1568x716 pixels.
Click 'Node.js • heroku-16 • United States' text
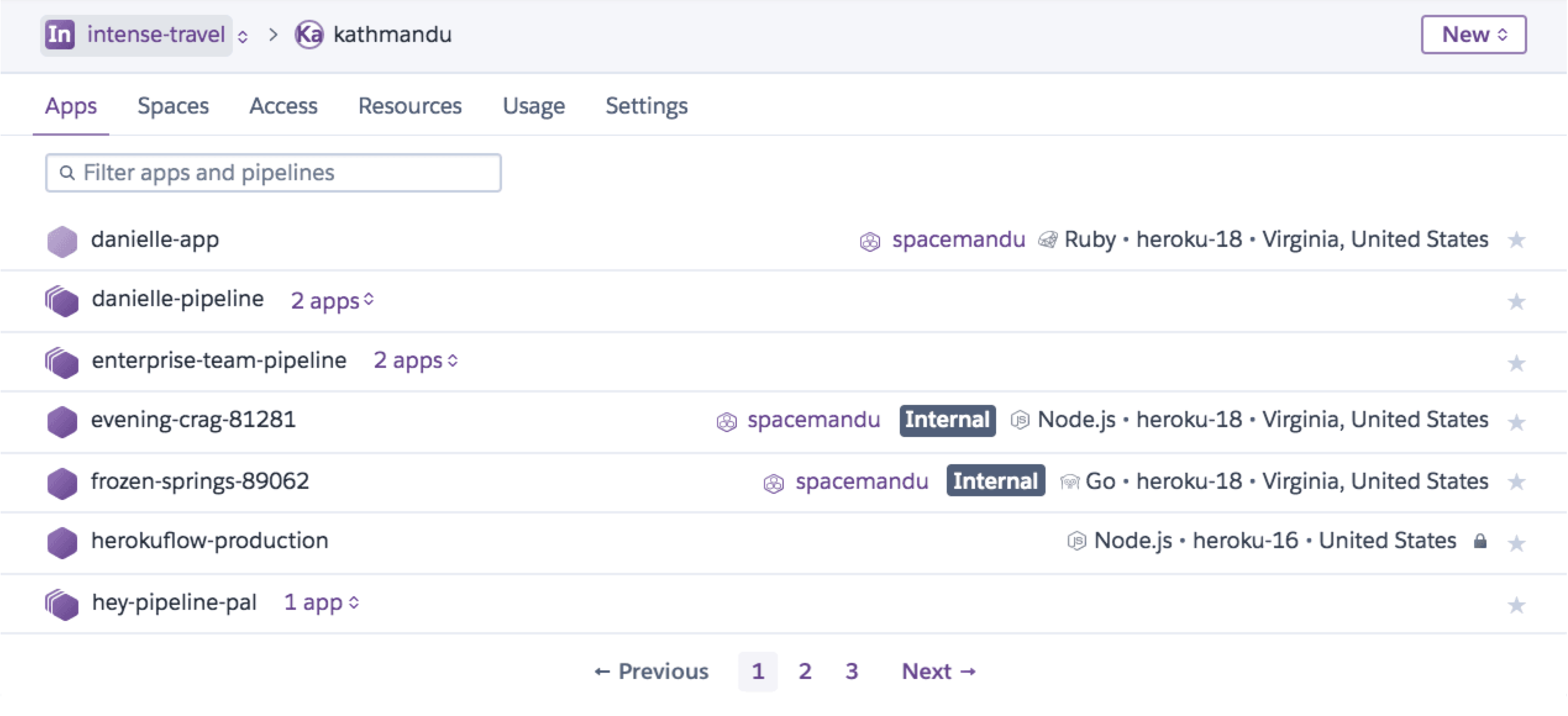coord(1275,541)
